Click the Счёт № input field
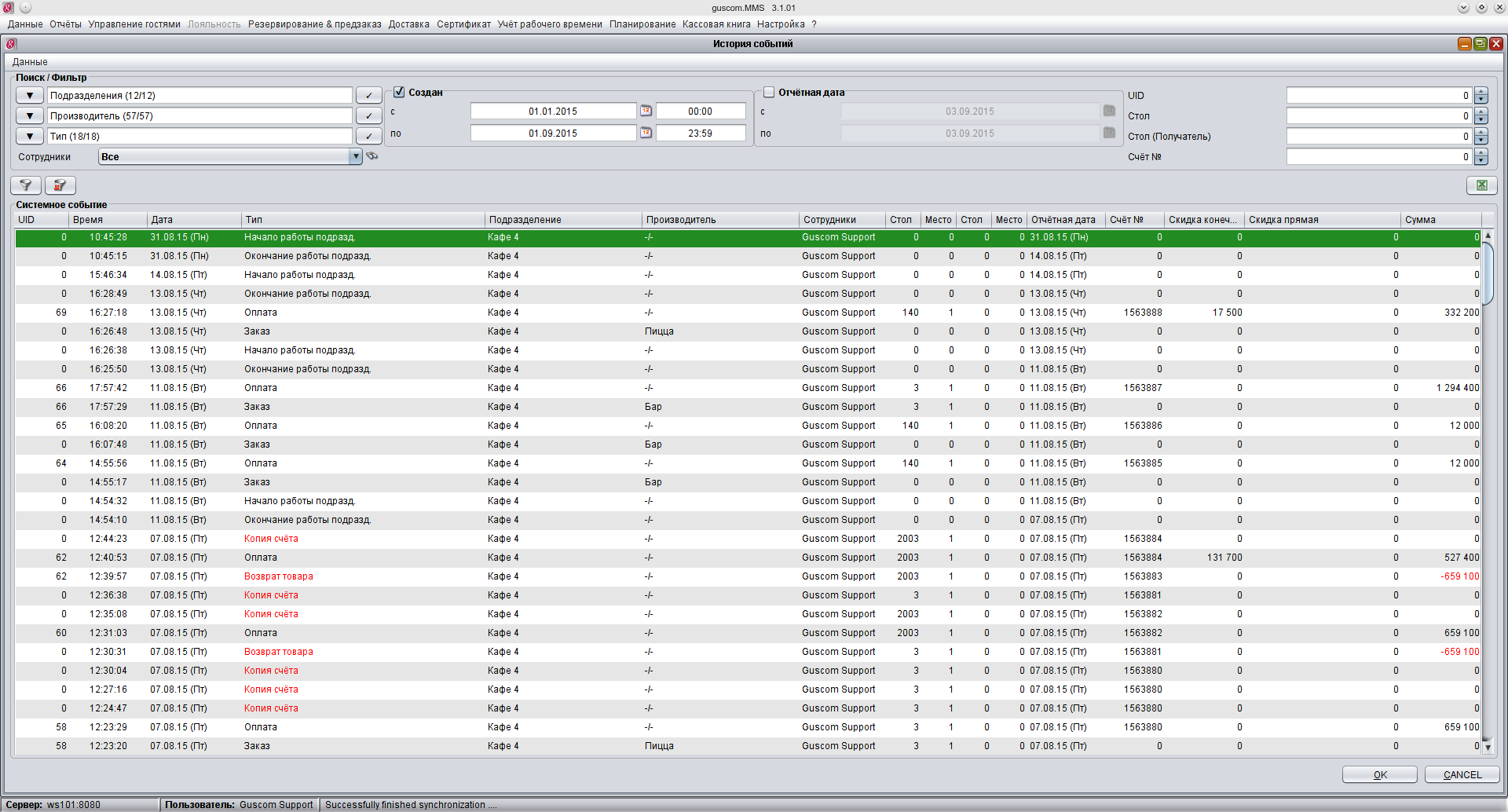The height and width of the screenshot is (812, 1508). click(x=1378, y=157)
